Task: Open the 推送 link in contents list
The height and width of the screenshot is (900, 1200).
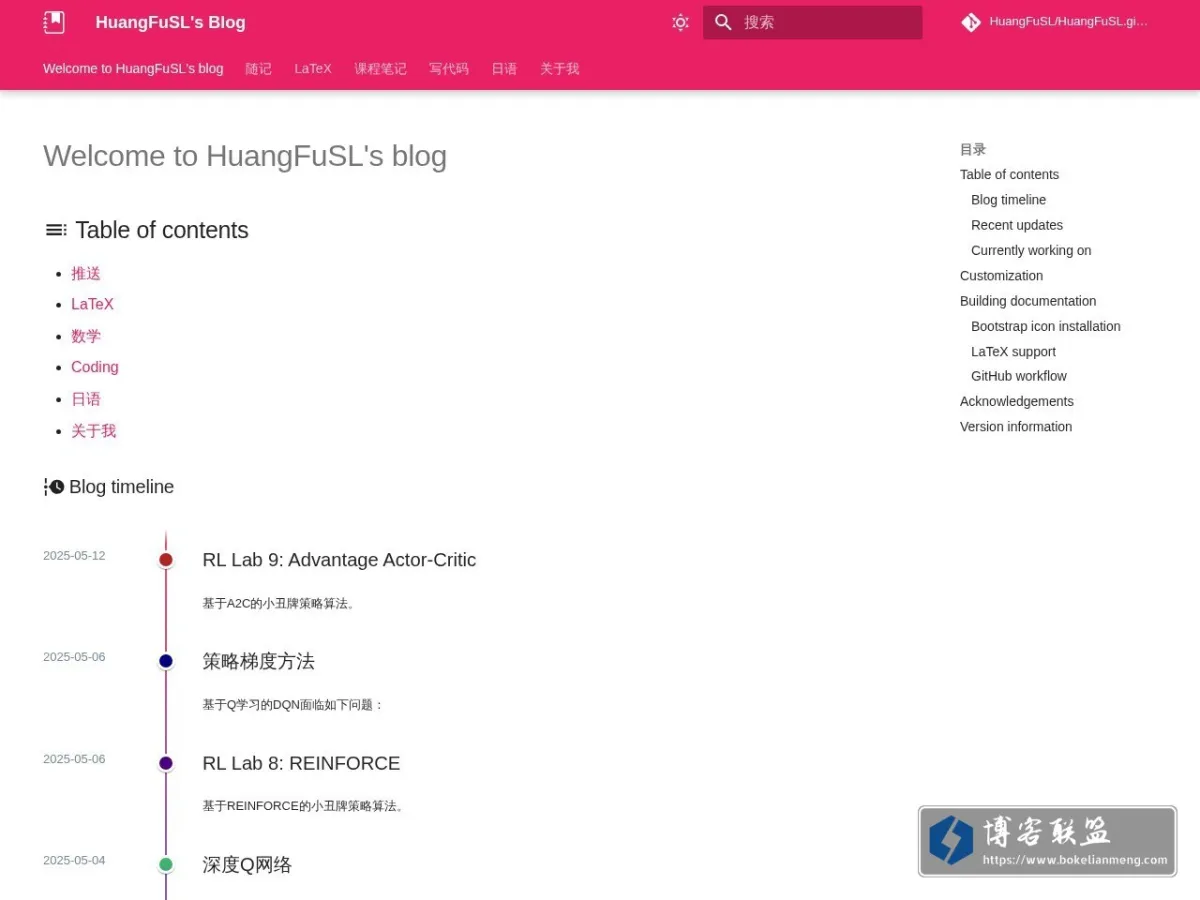Action: click(86, 273)
